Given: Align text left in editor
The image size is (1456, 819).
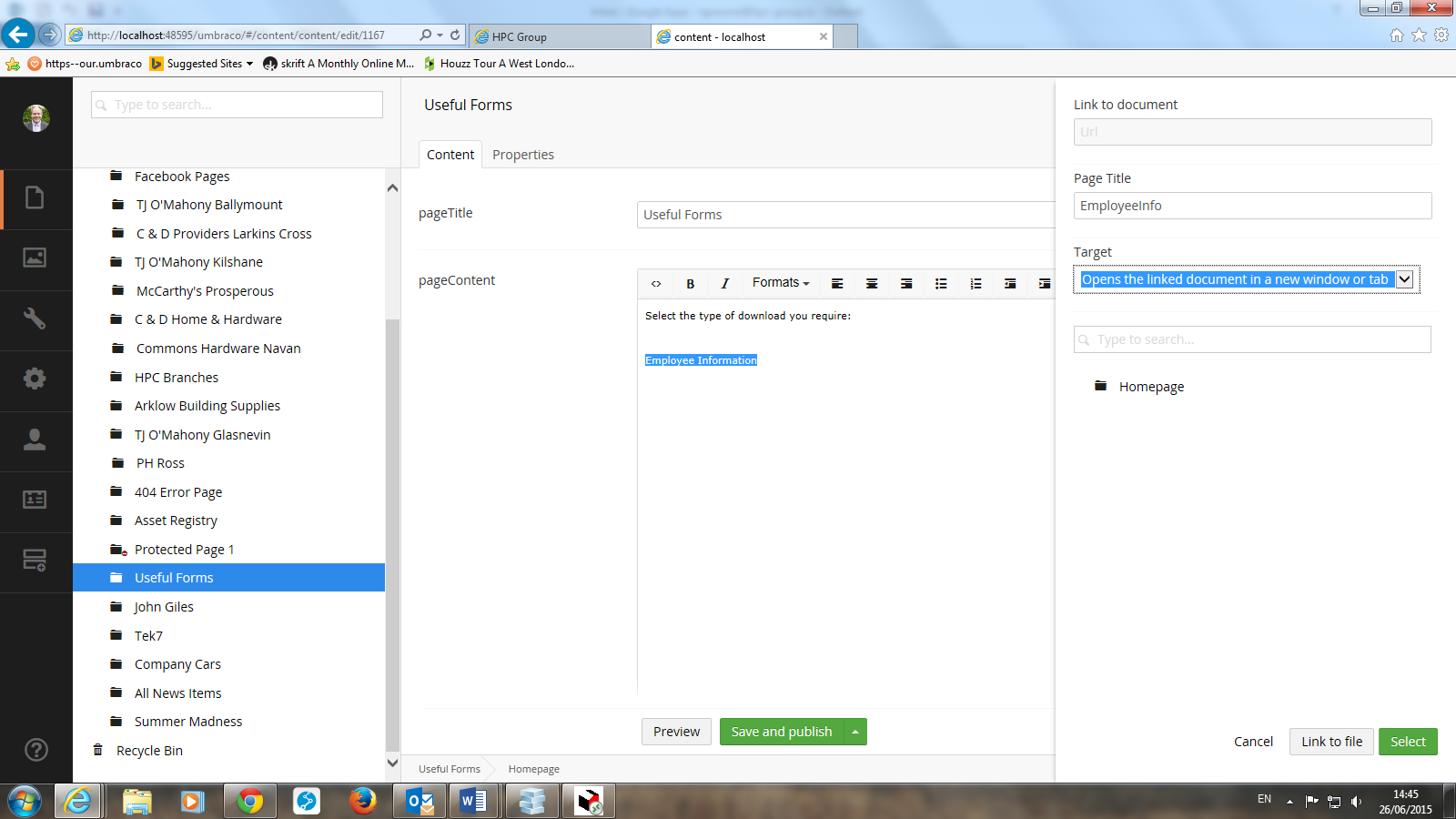Looking at the screenshot, I should pos(837,284).
